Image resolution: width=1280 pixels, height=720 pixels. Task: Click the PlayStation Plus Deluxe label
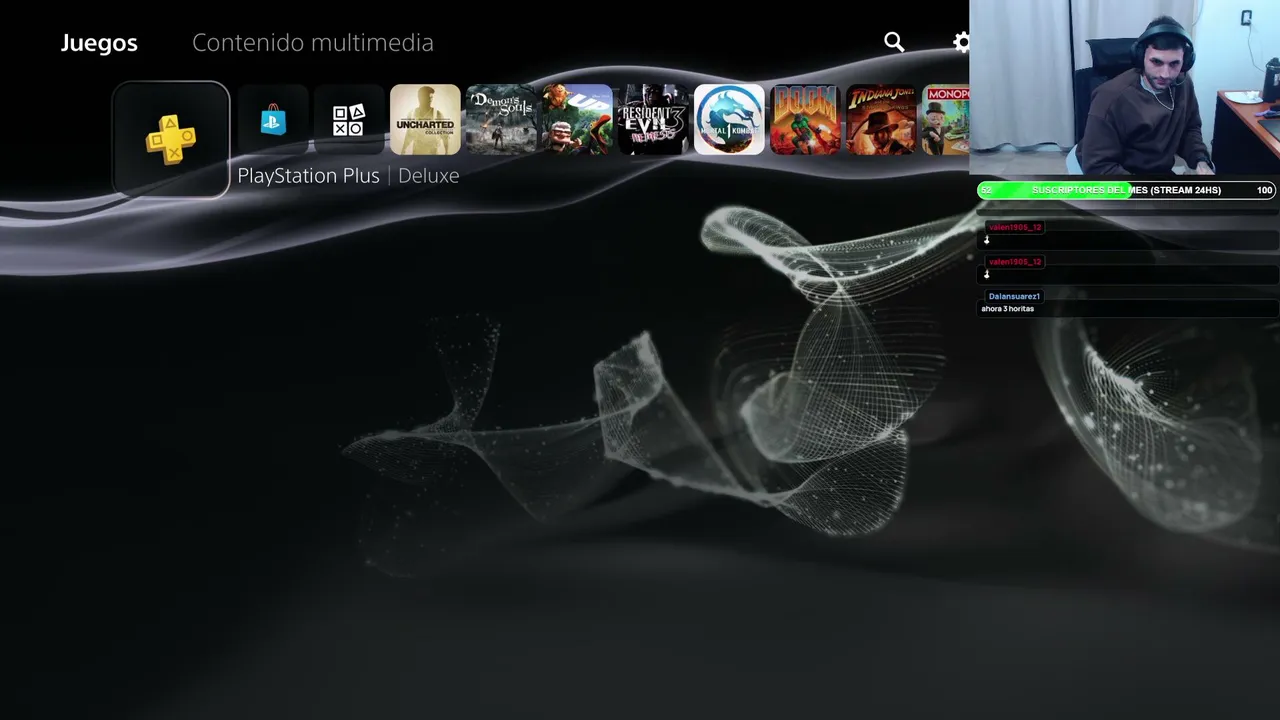pyautogui.click(x=348, y=176)
